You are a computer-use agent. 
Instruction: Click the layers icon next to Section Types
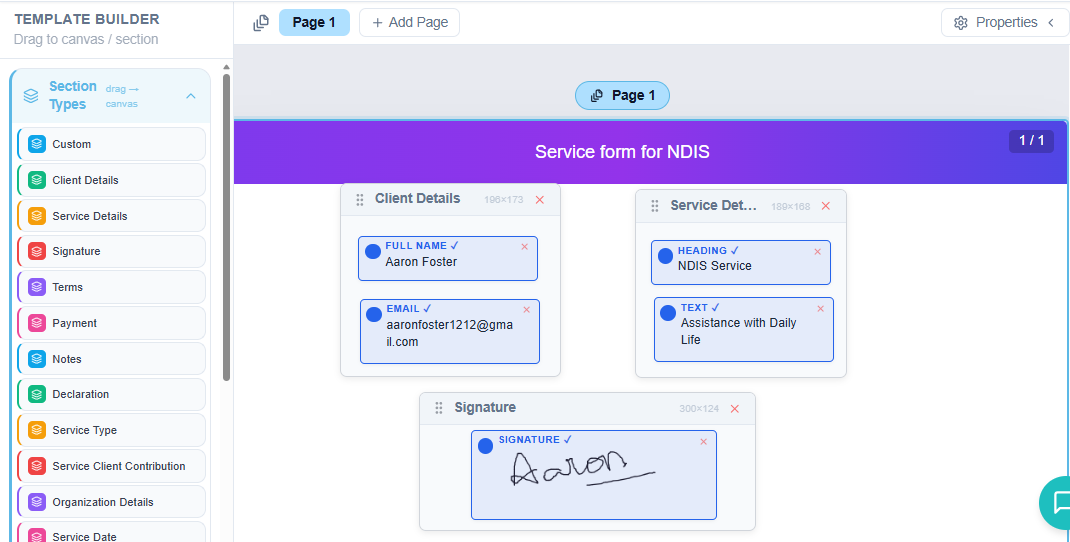point(31,96)
